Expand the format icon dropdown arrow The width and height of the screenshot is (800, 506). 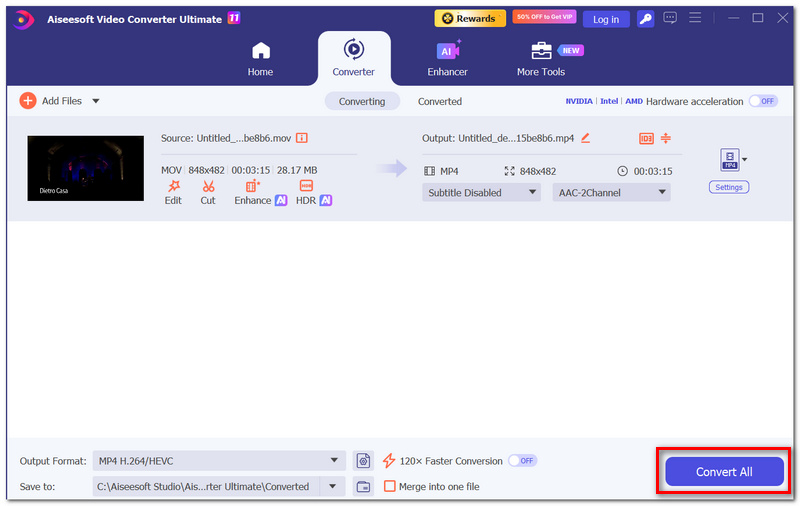745,160
